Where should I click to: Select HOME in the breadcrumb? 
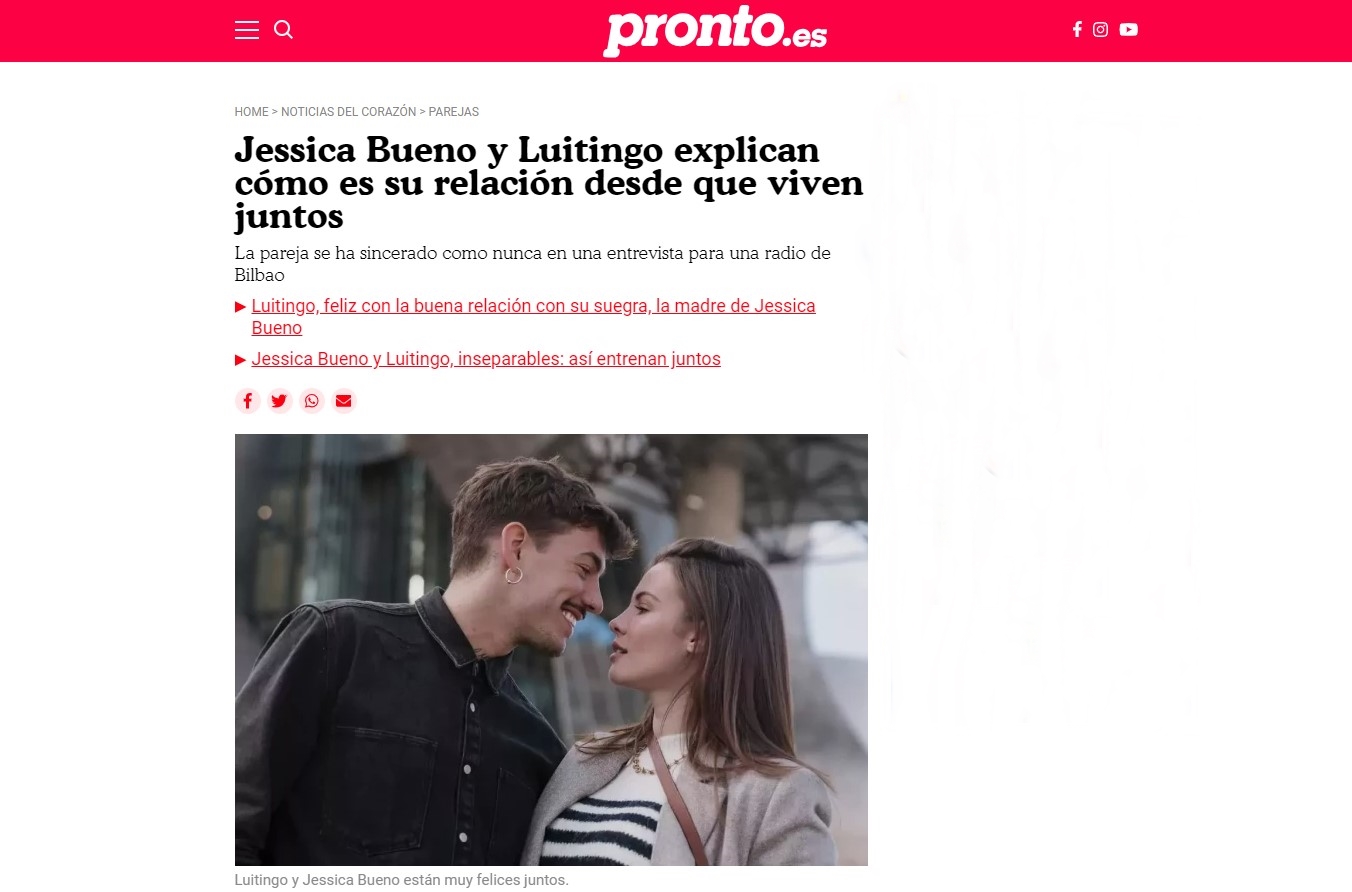[252, 112]
